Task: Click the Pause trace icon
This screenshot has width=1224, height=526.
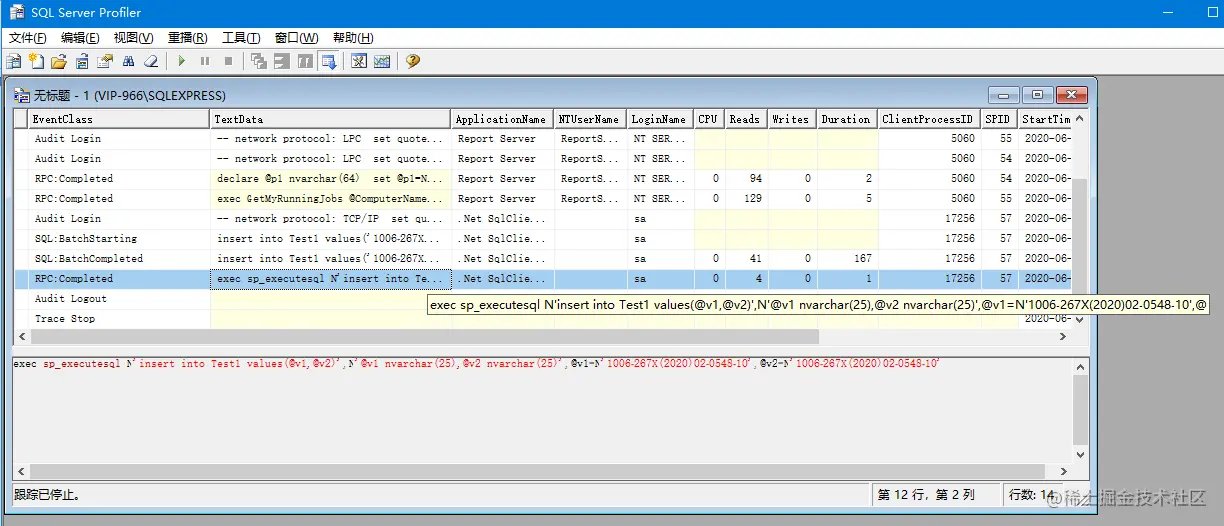Action: point(205,61)
